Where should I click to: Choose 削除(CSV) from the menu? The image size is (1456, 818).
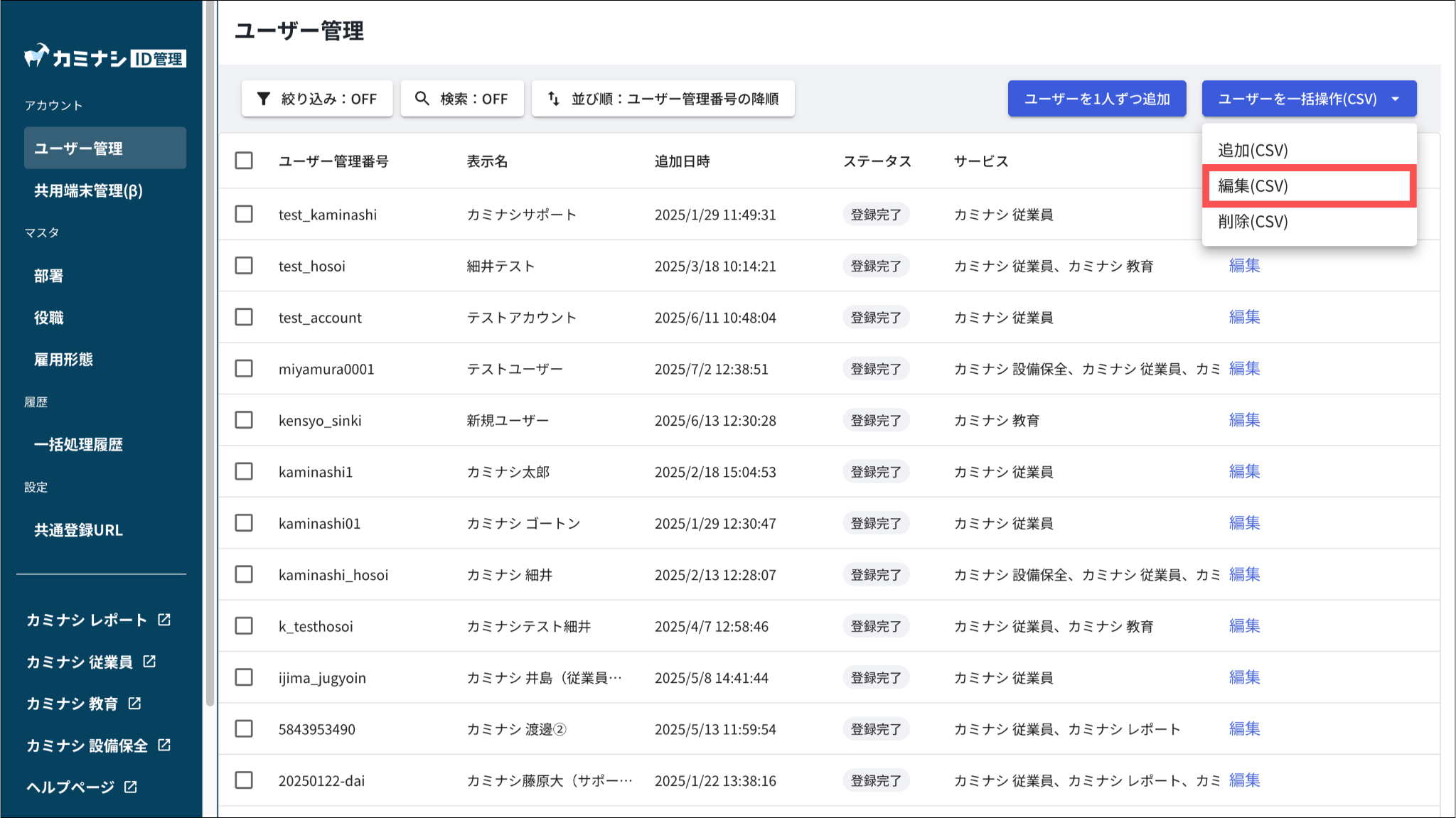tap(1309, 222)
